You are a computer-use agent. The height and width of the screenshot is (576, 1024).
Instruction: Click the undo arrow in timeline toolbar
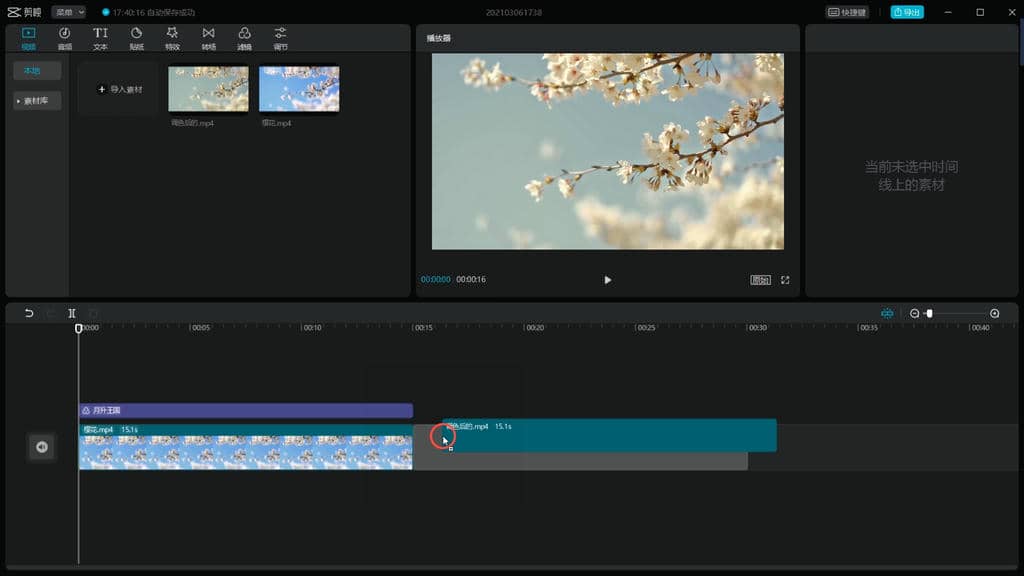pos(29,313)
